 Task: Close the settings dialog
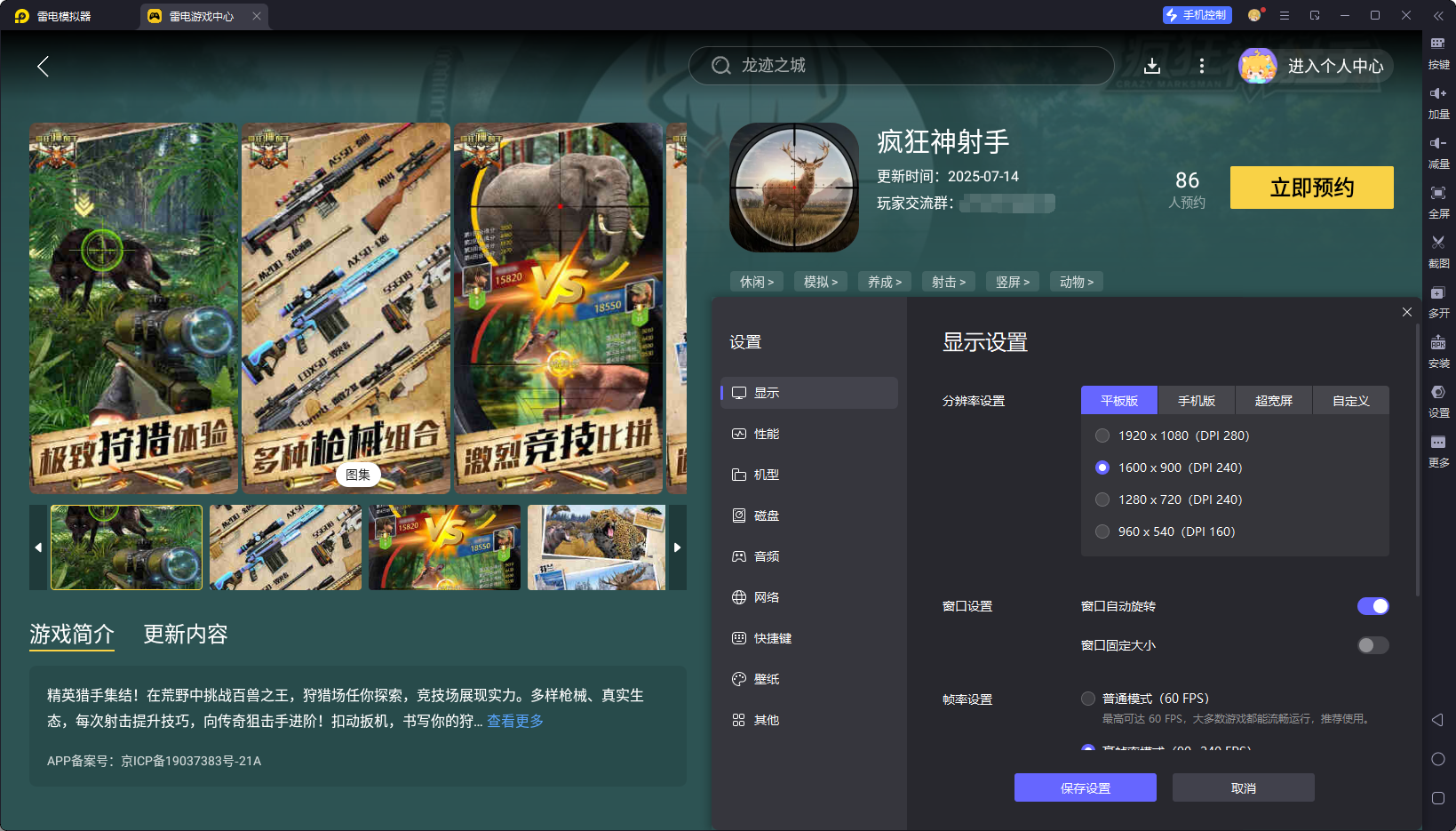pyautogui.click(x=1407, y=312)
